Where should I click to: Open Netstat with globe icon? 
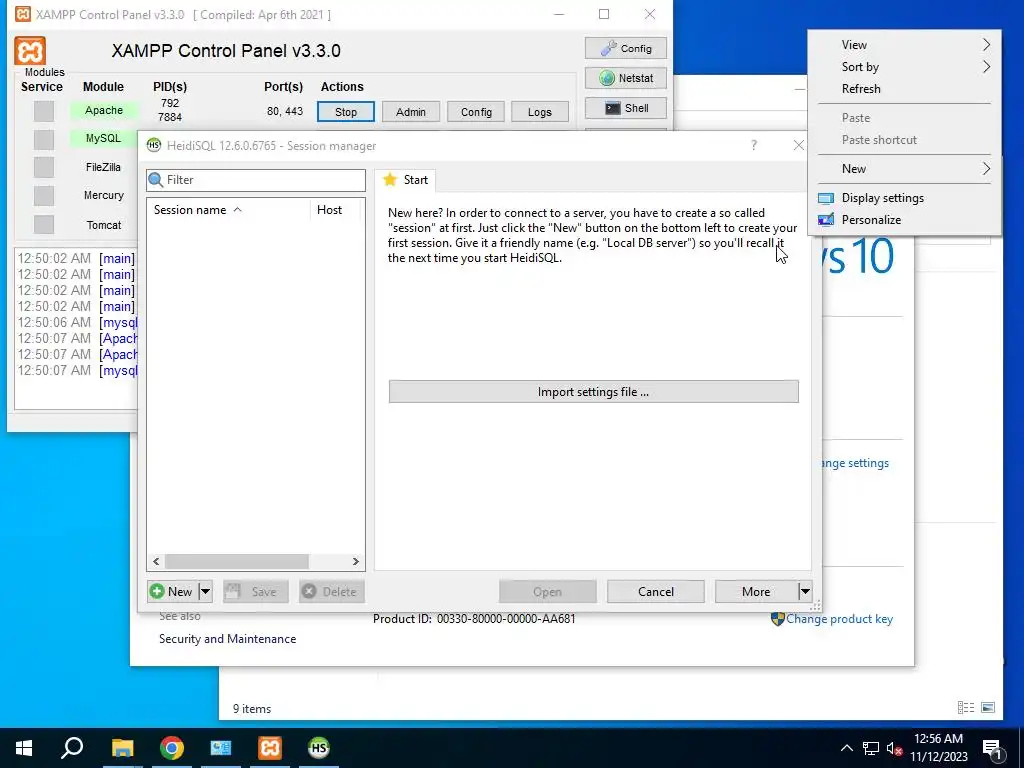point(626,78)
